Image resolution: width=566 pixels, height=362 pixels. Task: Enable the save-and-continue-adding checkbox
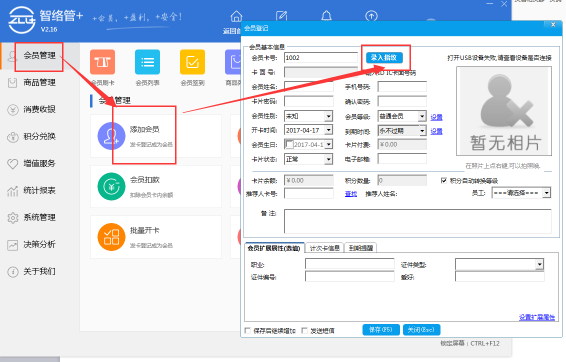pyautogui.click(x=248, y=330)
